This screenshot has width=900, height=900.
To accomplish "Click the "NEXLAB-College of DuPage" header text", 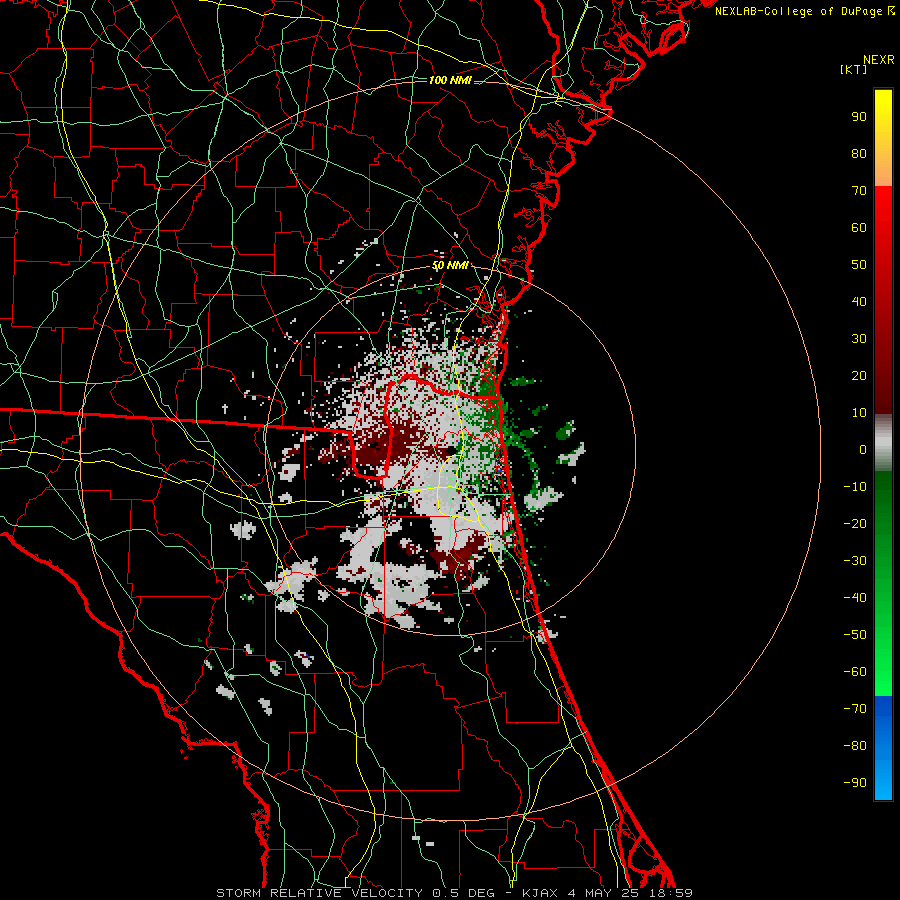I will 798,11.
